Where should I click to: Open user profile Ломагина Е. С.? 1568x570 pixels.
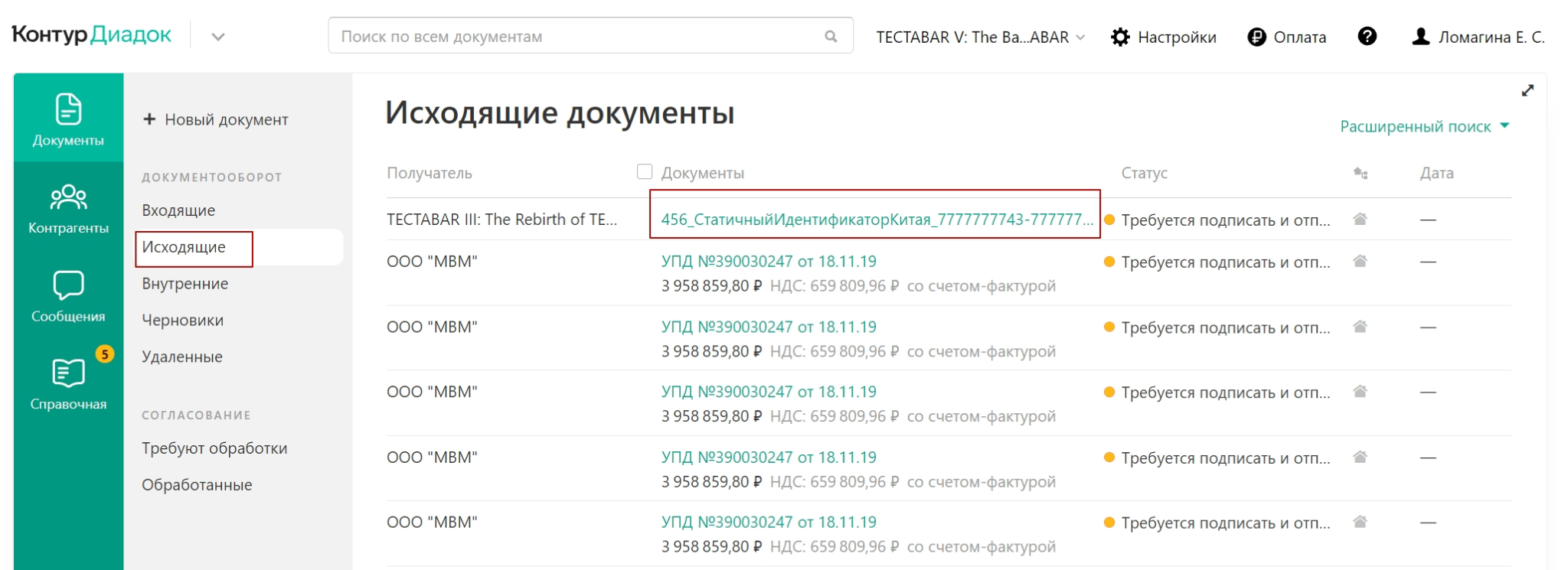click(x=1478, y=37)
